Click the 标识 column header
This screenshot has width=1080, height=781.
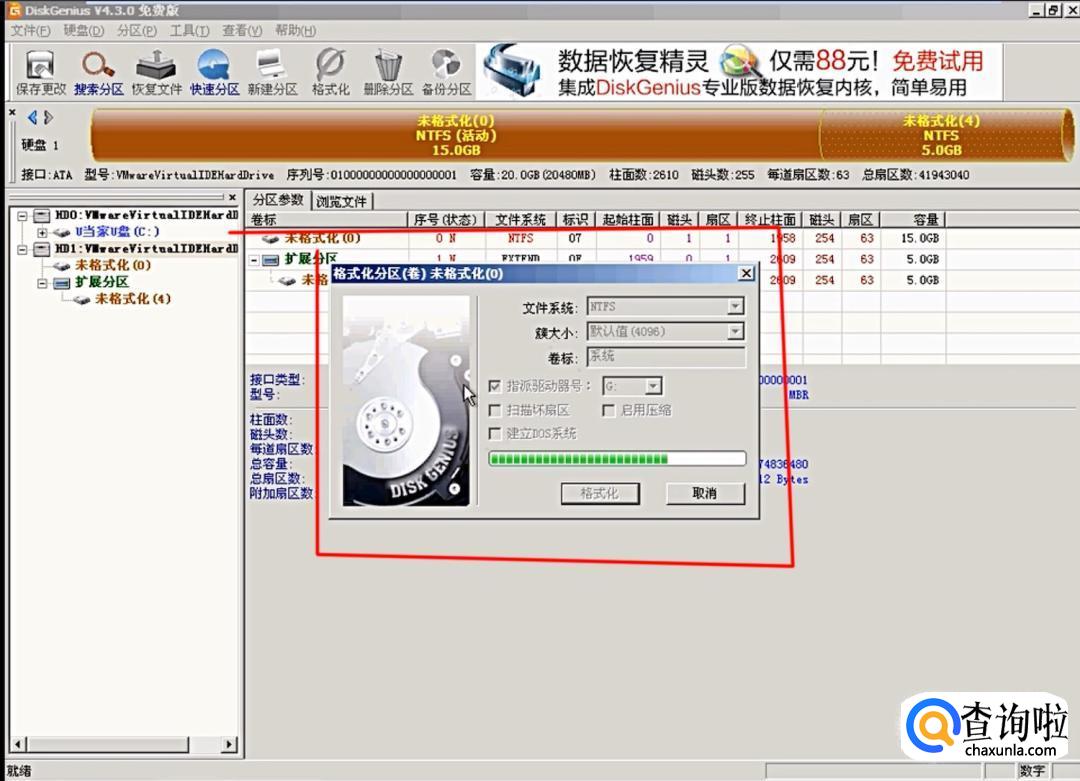pos(576,220)
